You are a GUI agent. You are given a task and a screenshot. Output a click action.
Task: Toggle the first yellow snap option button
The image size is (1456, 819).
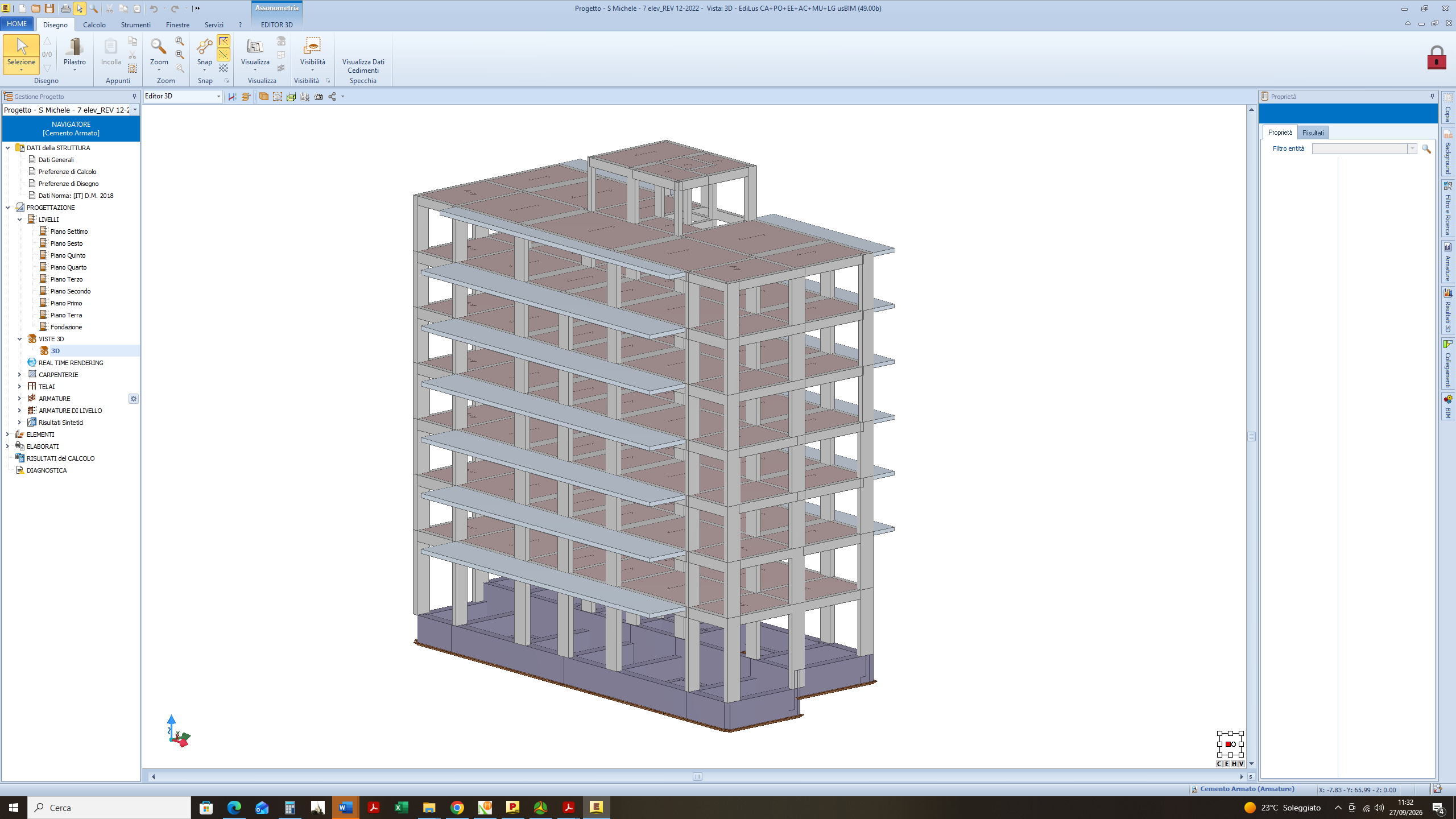click(224, 41)
